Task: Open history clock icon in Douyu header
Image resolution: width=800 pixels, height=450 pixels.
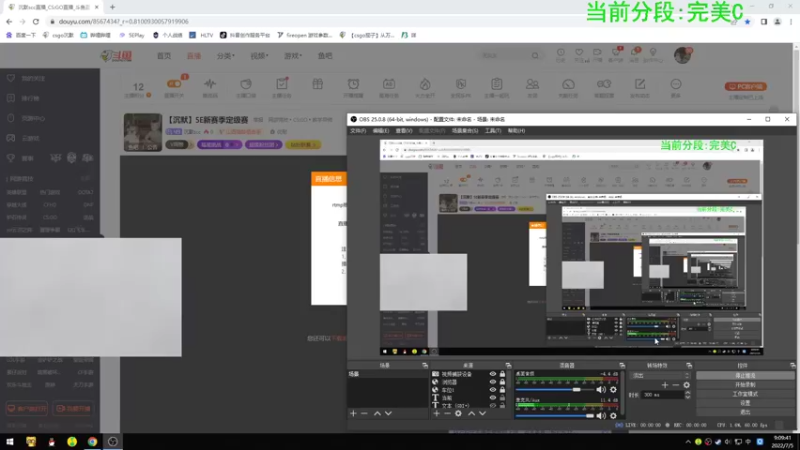Action: [561, 55]
